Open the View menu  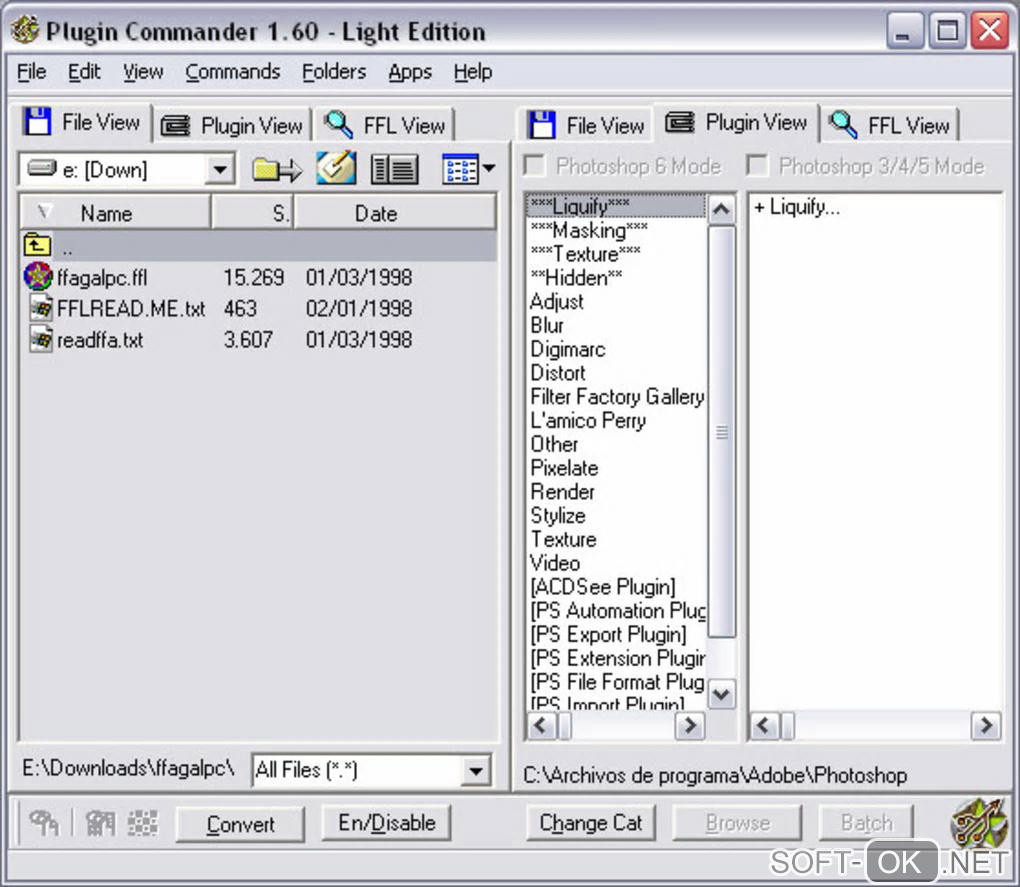pyautogui.click(x=143, y=72)
